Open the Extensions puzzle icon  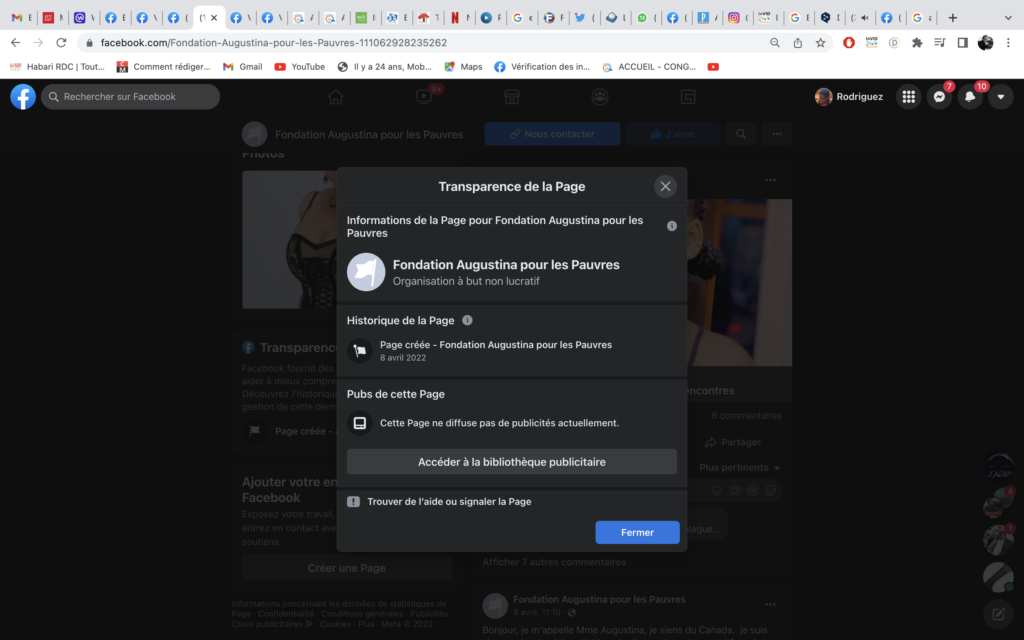917,42
